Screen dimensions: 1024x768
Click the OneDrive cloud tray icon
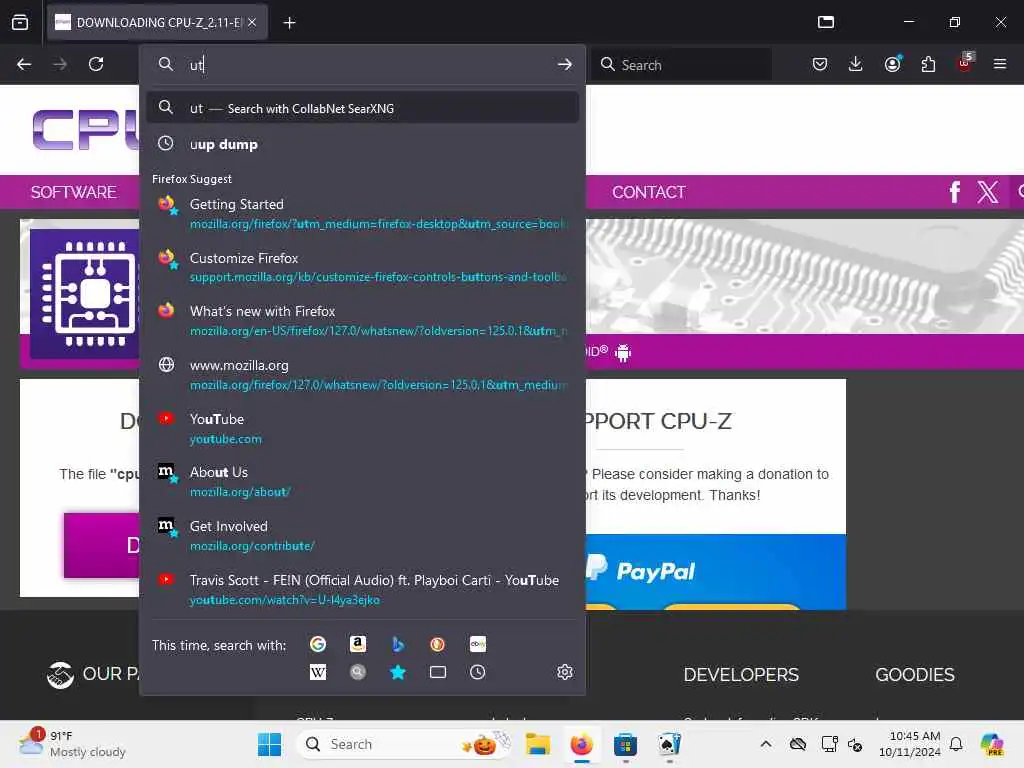click(797, 744)
